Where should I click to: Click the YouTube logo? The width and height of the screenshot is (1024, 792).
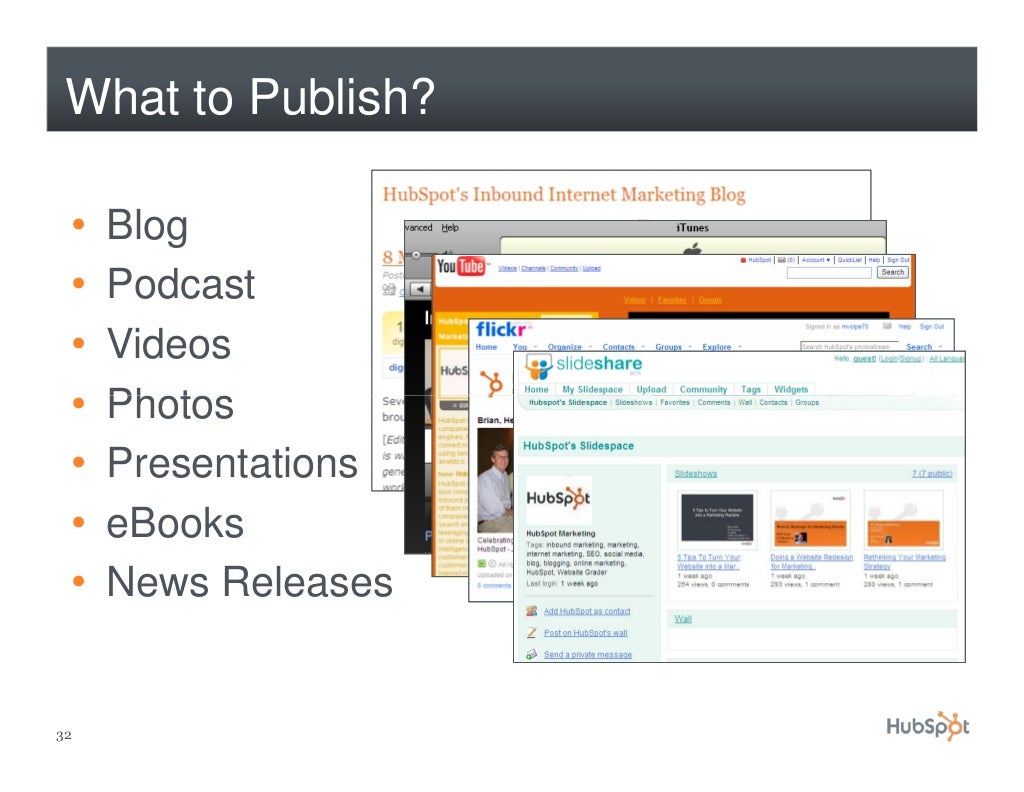[x=460, y=266]
